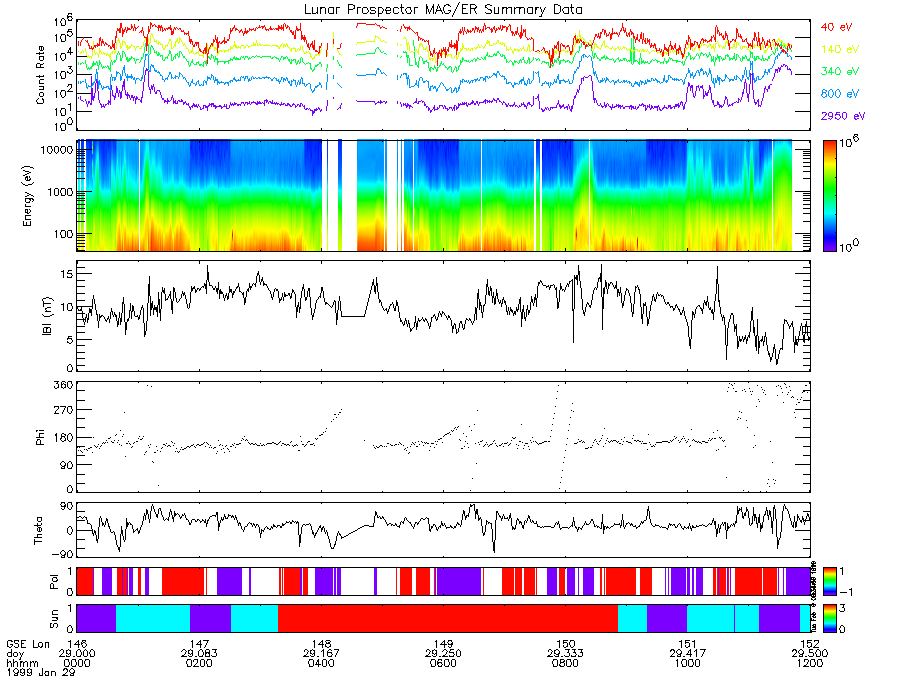Click the 'Pol' axis label
This screenshot has width=900, height=700.
pos(53,582)
